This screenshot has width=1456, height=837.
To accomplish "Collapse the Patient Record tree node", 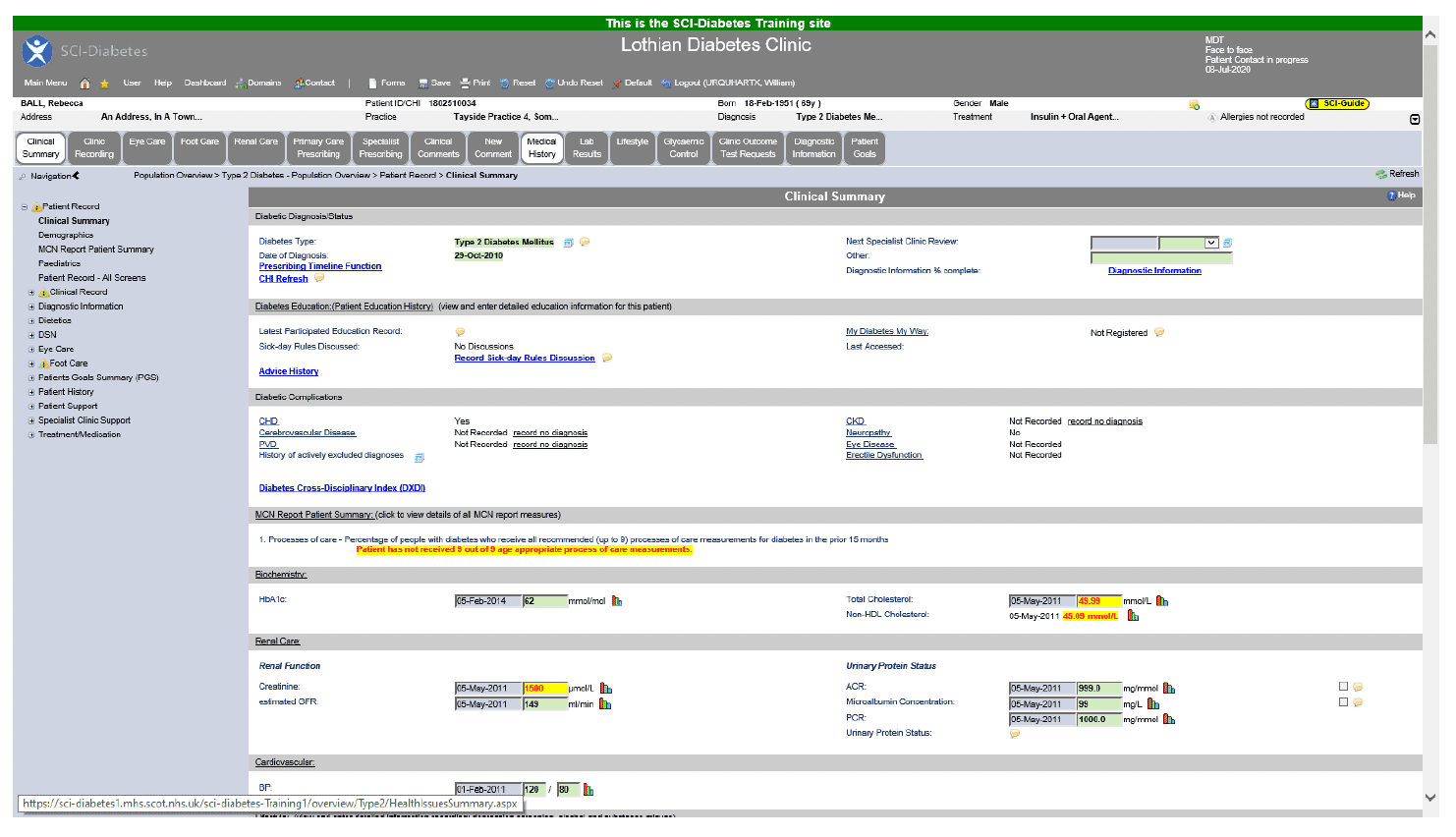I will point(25,207).
